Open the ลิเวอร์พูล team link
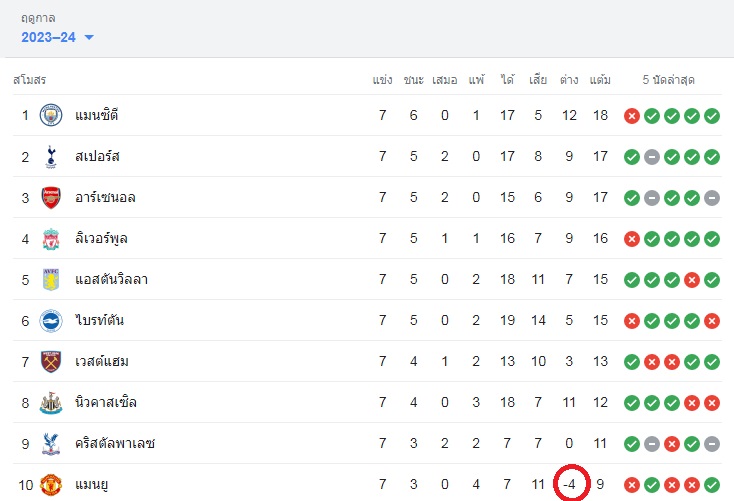Viewport: 734px width, 501px height. pos(101,239)
